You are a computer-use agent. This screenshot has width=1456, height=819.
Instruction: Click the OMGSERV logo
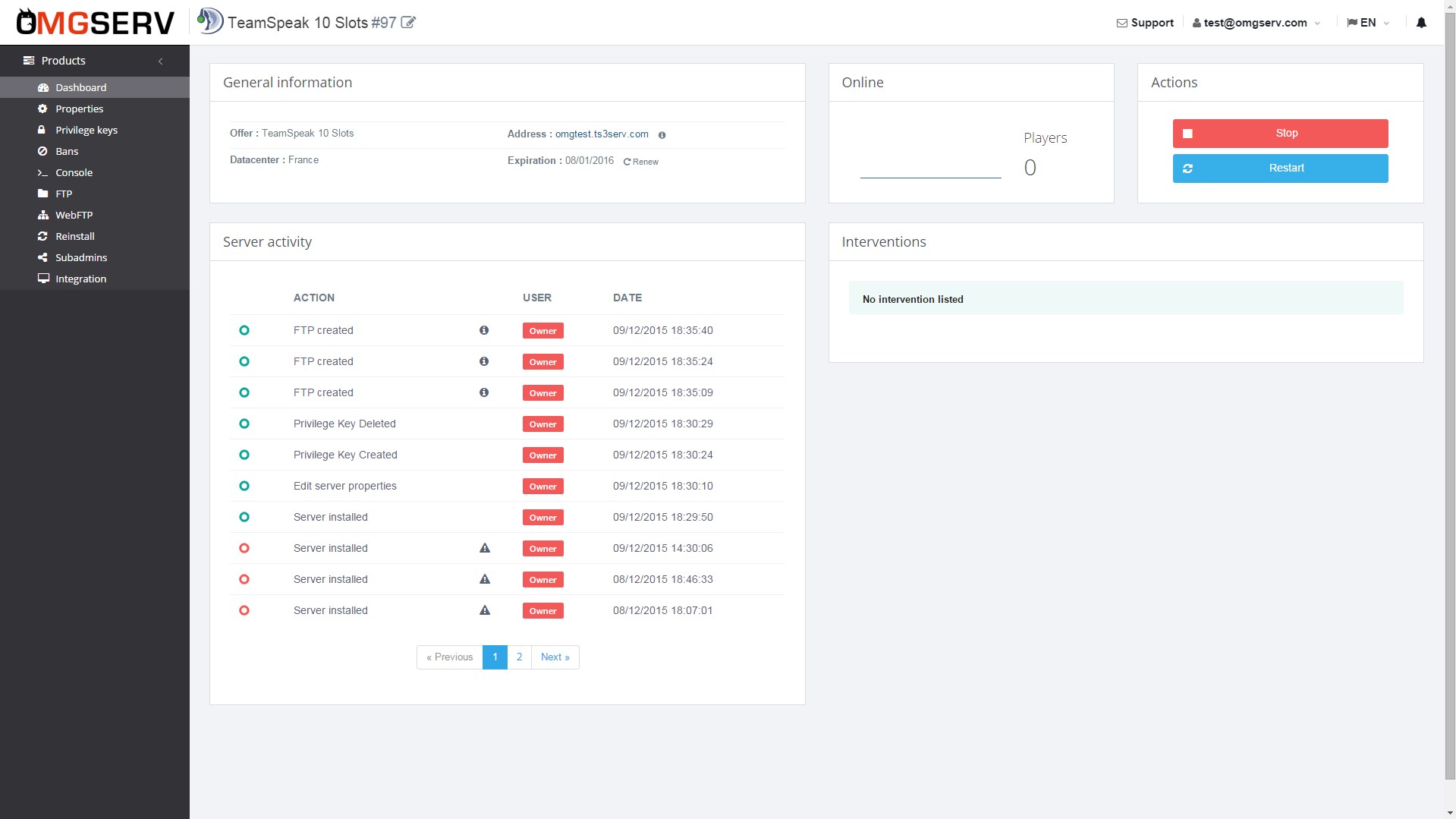click(96, 23)
